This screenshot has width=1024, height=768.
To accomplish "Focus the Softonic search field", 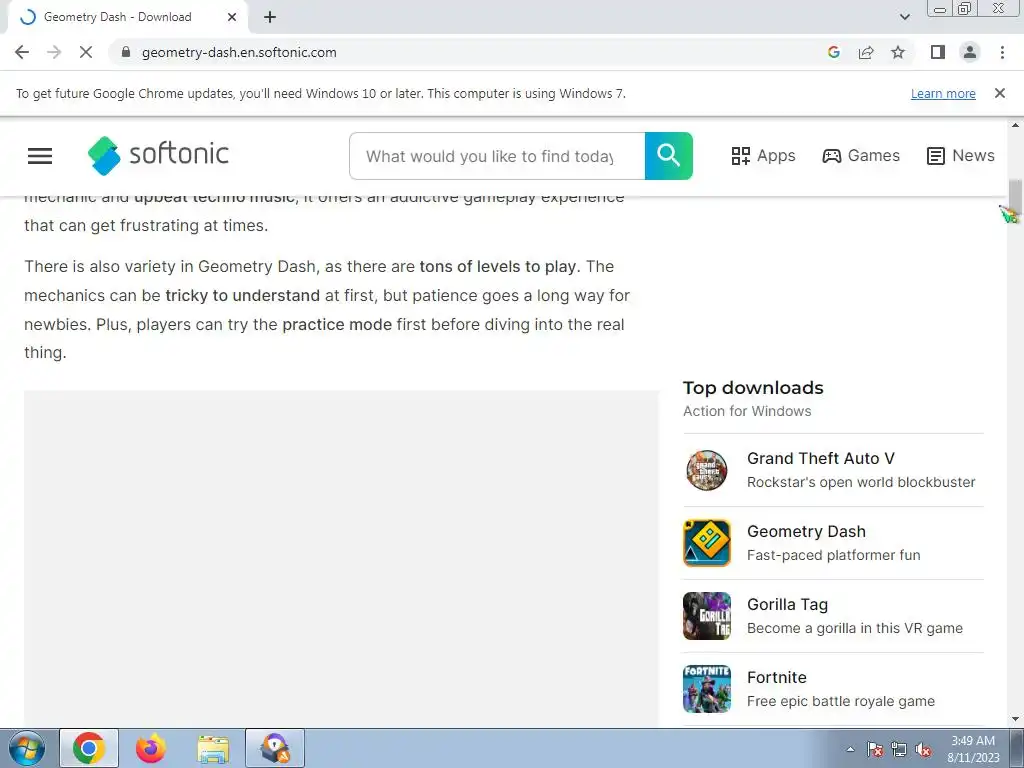I will 497,156.
